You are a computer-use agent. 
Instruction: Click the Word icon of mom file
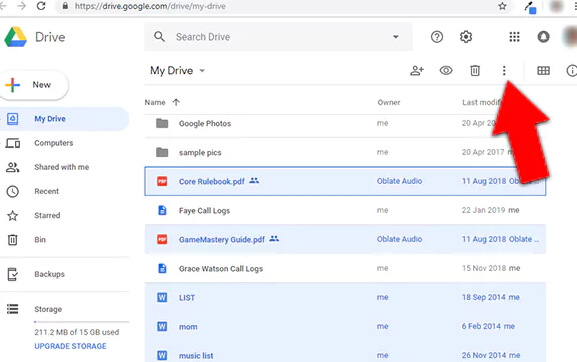click(x=162, y=326)
